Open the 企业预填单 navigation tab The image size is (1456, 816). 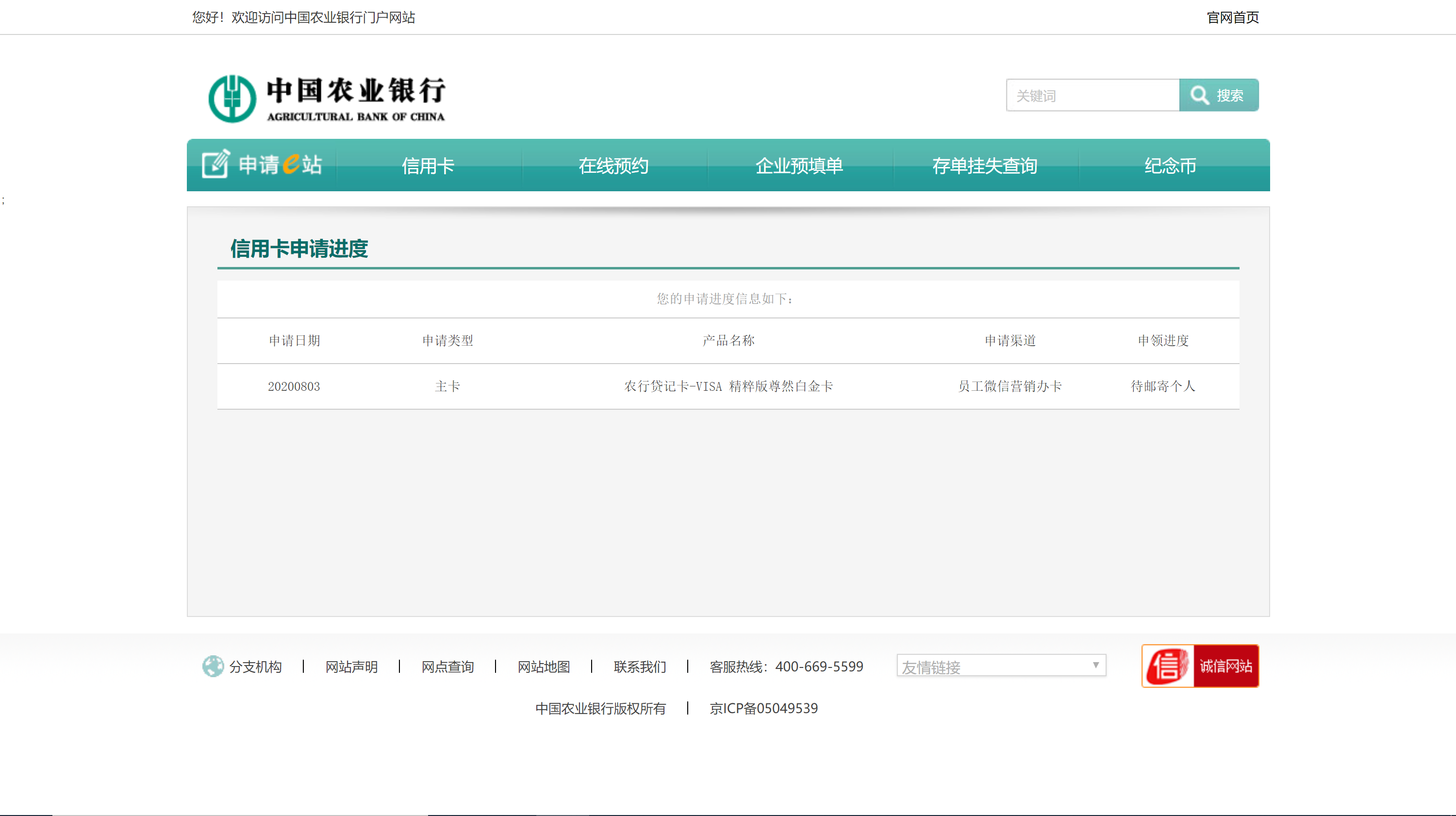click(x=799, y=166)
